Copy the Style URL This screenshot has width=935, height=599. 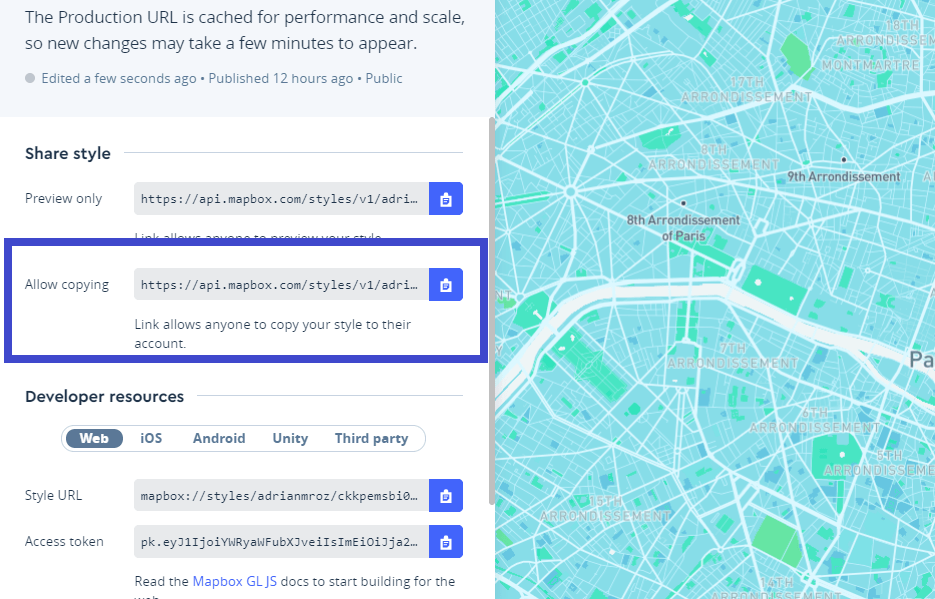[445, 495]
